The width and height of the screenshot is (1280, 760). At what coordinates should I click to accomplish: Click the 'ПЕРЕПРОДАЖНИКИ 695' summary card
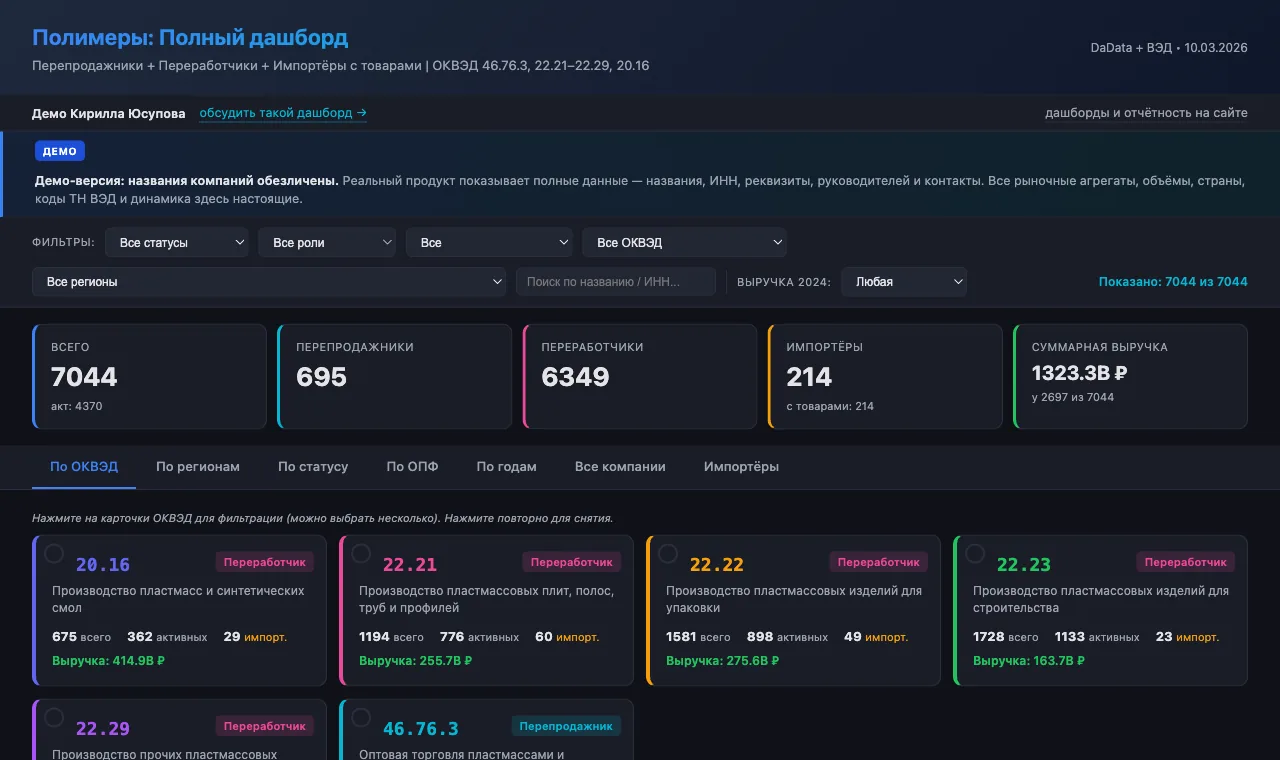395,376
